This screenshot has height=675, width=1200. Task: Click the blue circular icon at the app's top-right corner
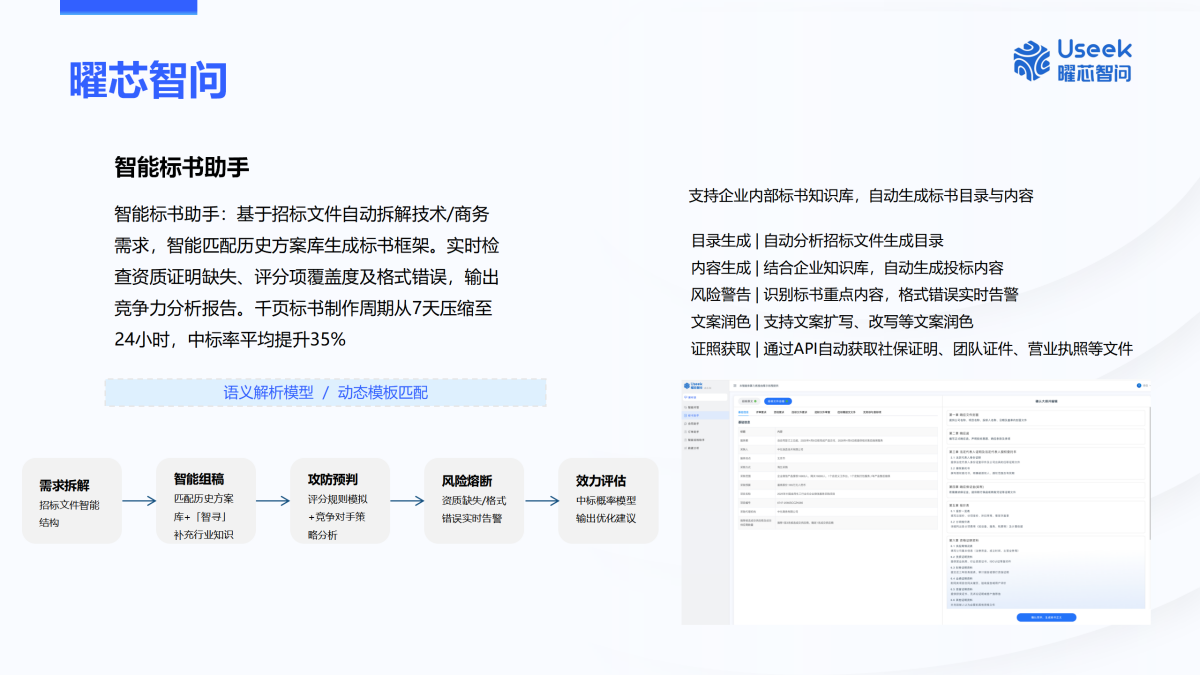click(1138, 384)
